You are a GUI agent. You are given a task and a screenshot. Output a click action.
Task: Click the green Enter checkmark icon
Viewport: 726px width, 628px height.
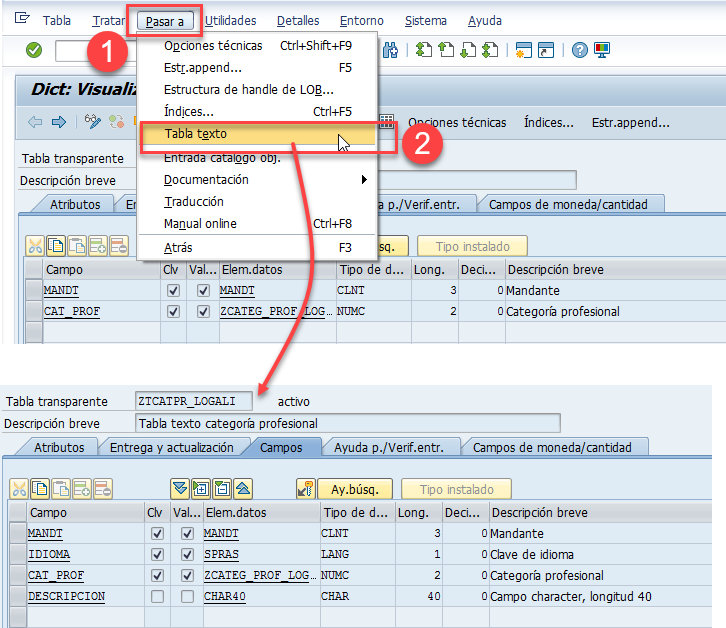34,50
